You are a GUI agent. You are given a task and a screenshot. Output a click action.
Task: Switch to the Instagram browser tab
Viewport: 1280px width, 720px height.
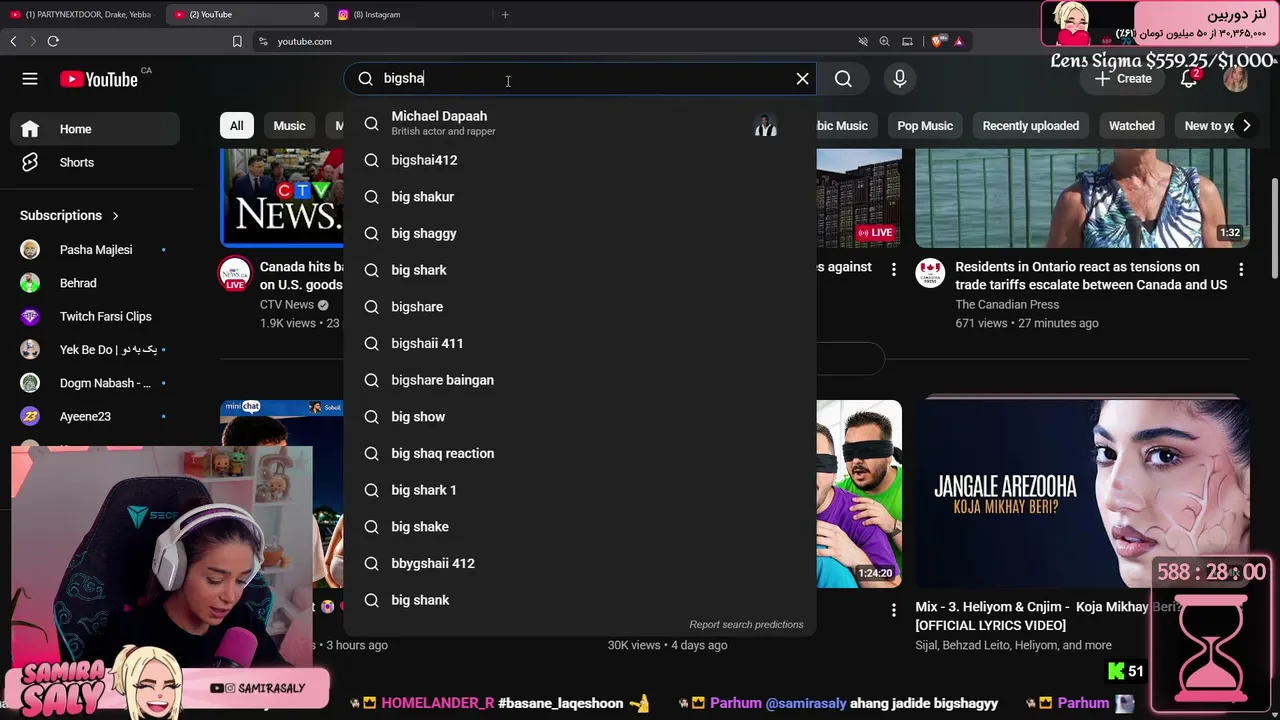(x=410, y=14)
